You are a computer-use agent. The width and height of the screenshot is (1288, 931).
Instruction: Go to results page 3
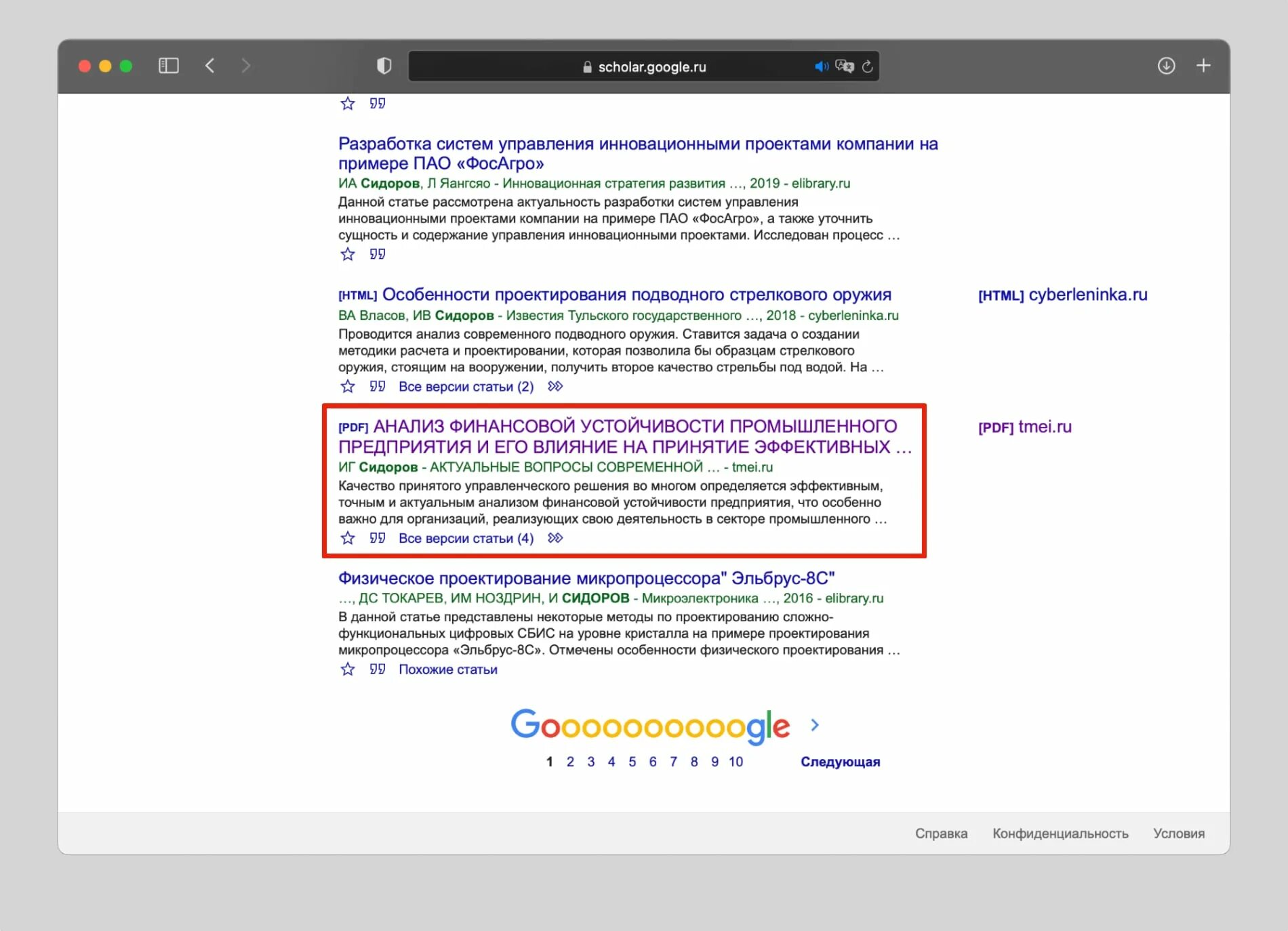tap(591, 762)
